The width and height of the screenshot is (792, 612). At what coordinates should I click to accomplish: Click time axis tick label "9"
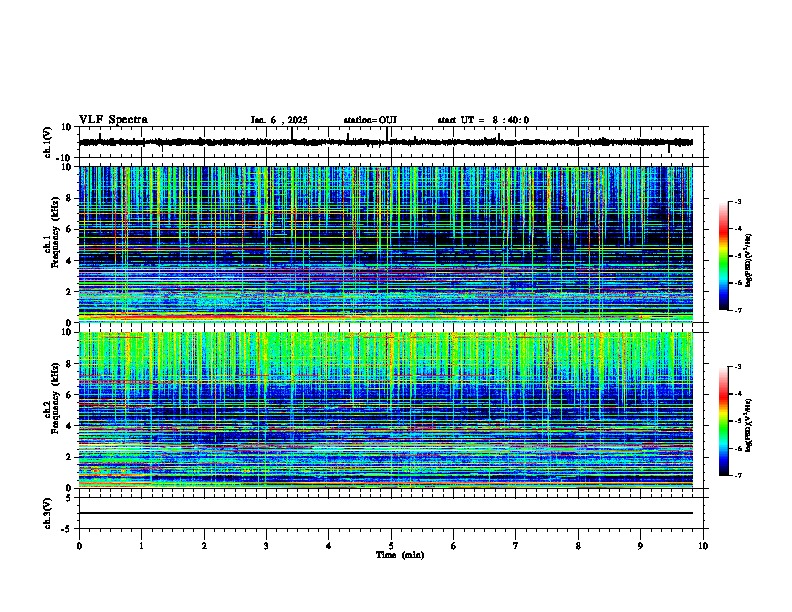(640, 546)
